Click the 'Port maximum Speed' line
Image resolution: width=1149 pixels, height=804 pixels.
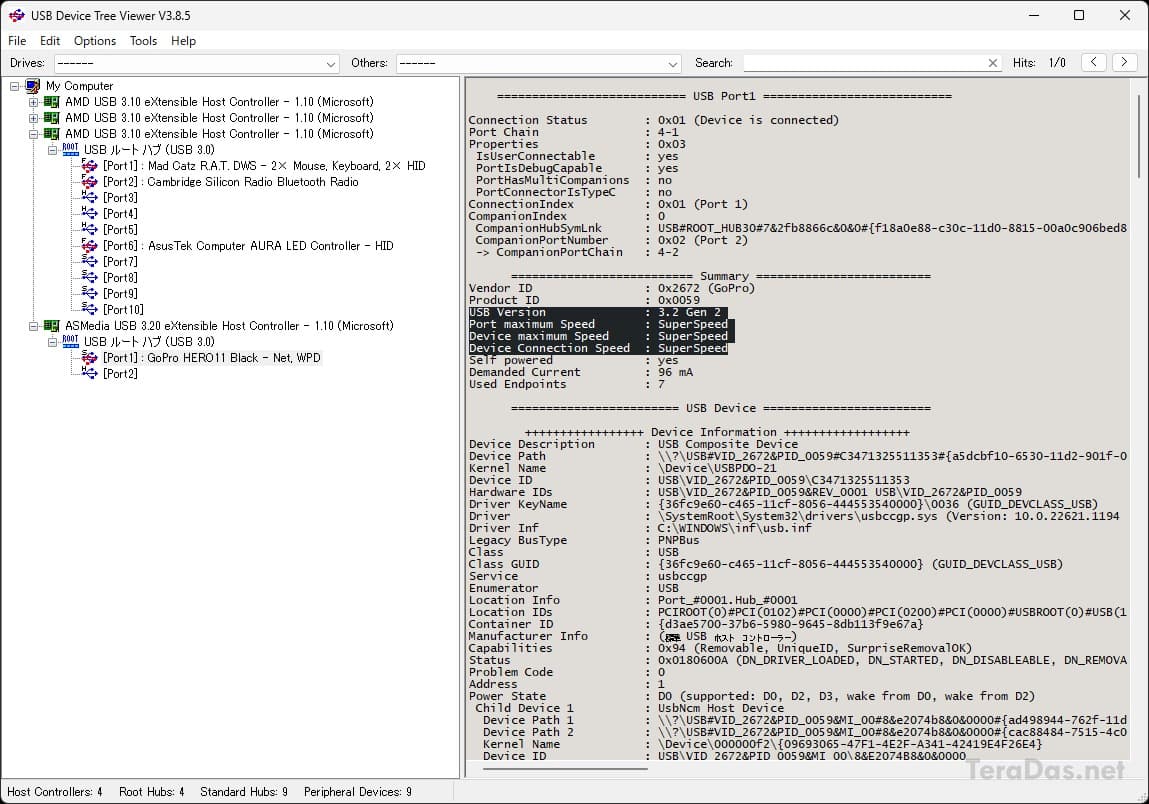click(x=599, y=324)
